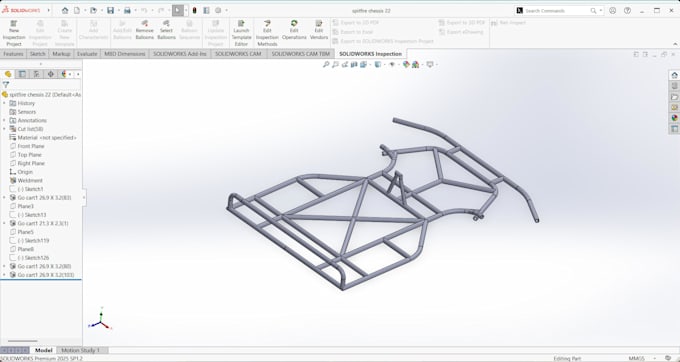The height and width of the screenshot is (362, 680).
Task: Expand Go cart1 26.9 X 3.2(103) node
Action: 4,275
